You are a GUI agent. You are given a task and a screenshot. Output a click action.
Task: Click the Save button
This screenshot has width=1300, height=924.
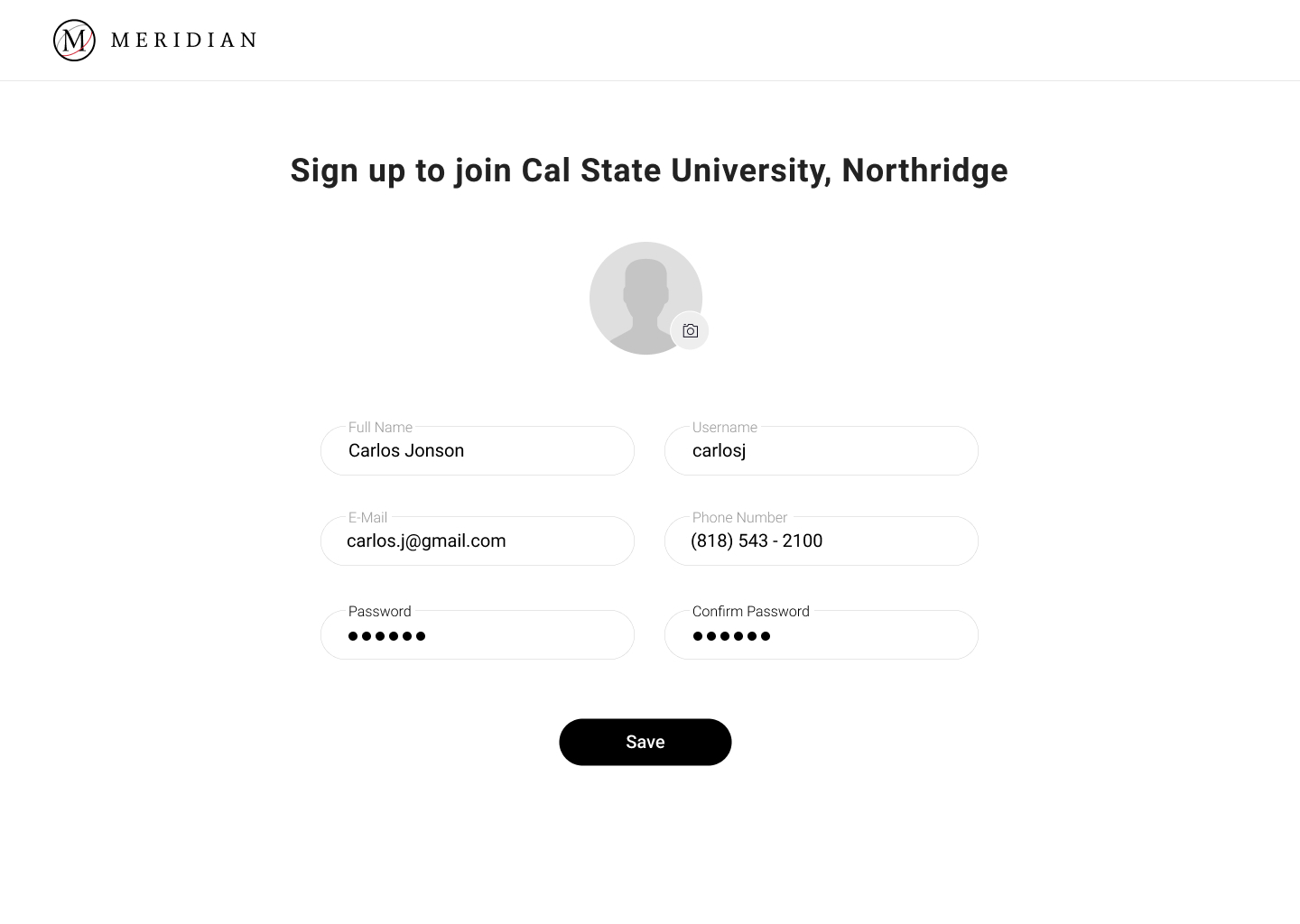(x=645, y=742)
